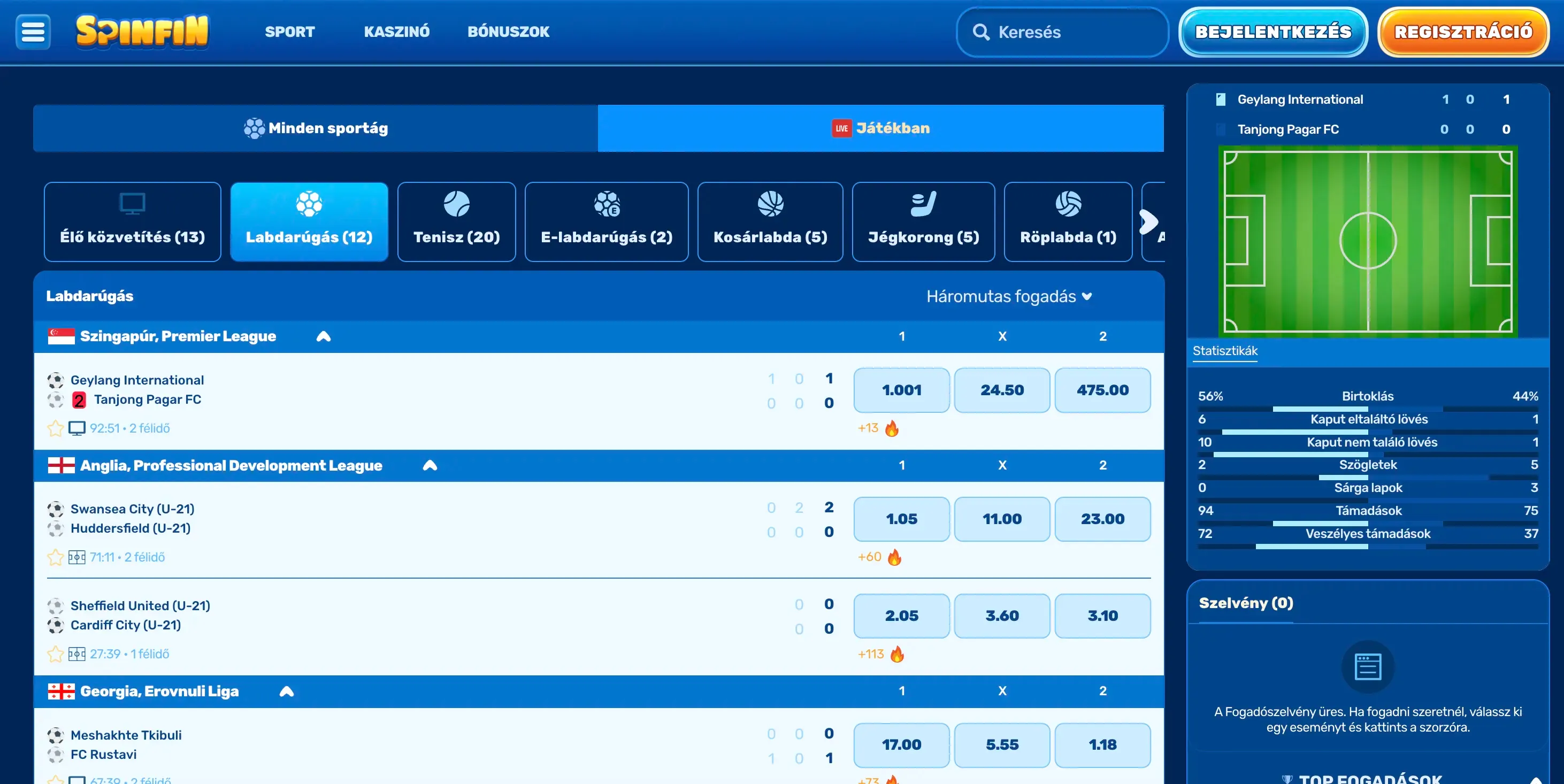Toggle odds 475.00 for Tanjong Pagar win
This screenshot has width=1564, height=784.
click(1102, 390)
